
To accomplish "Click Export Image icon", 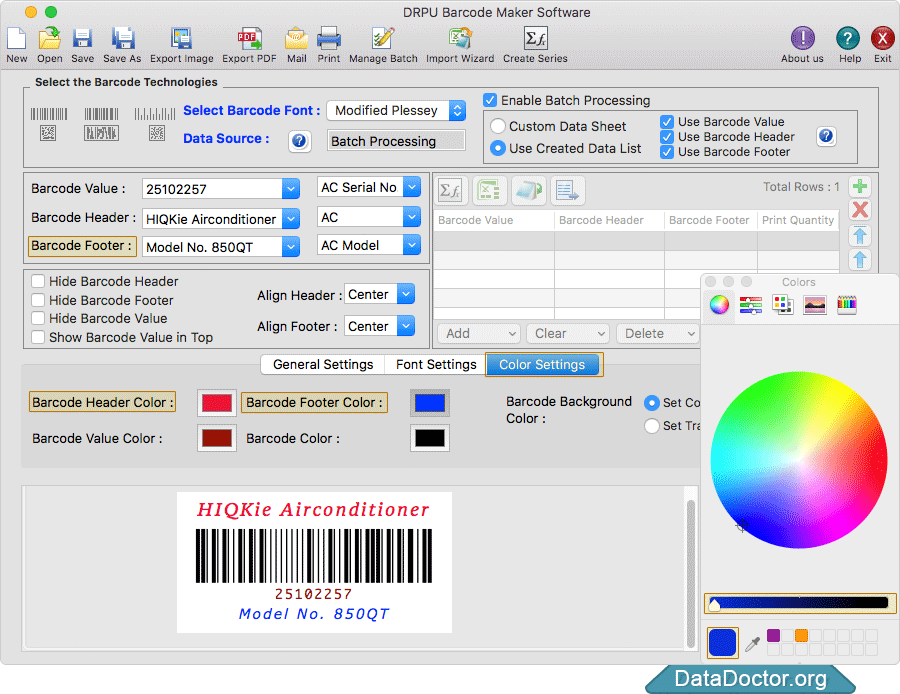I will point(181,38).
